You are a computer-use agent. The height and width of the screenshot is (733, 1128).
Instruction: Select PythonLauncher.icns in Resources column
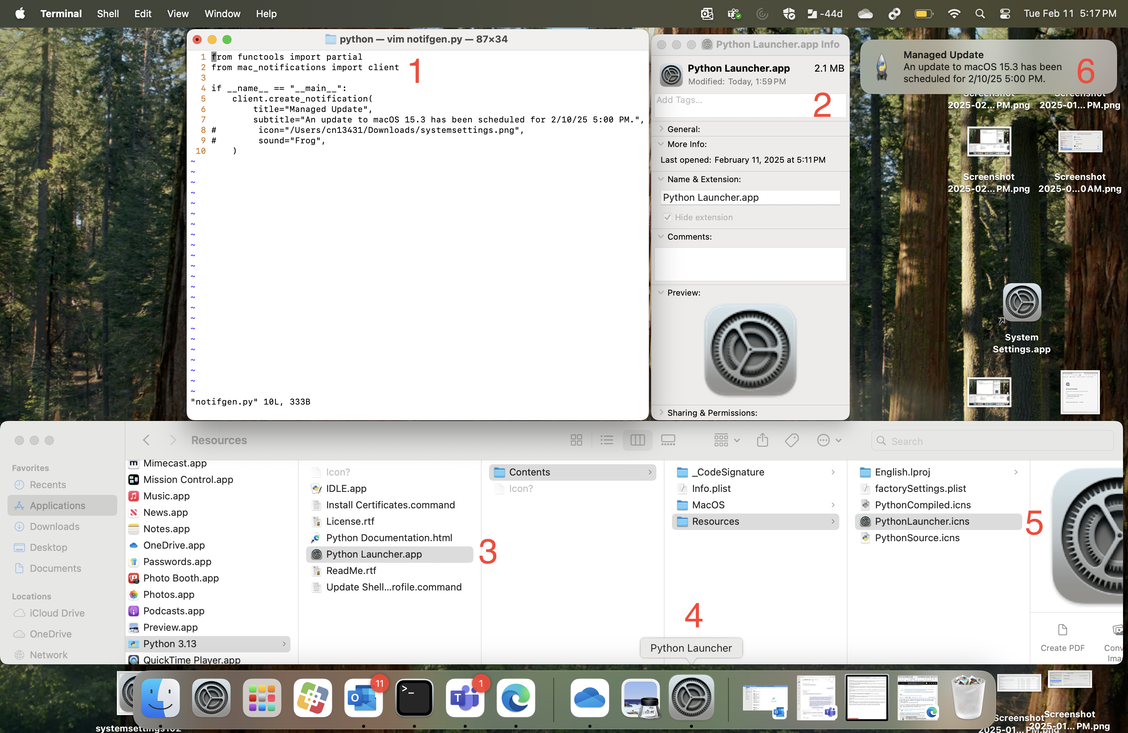(x=938, y=522)
